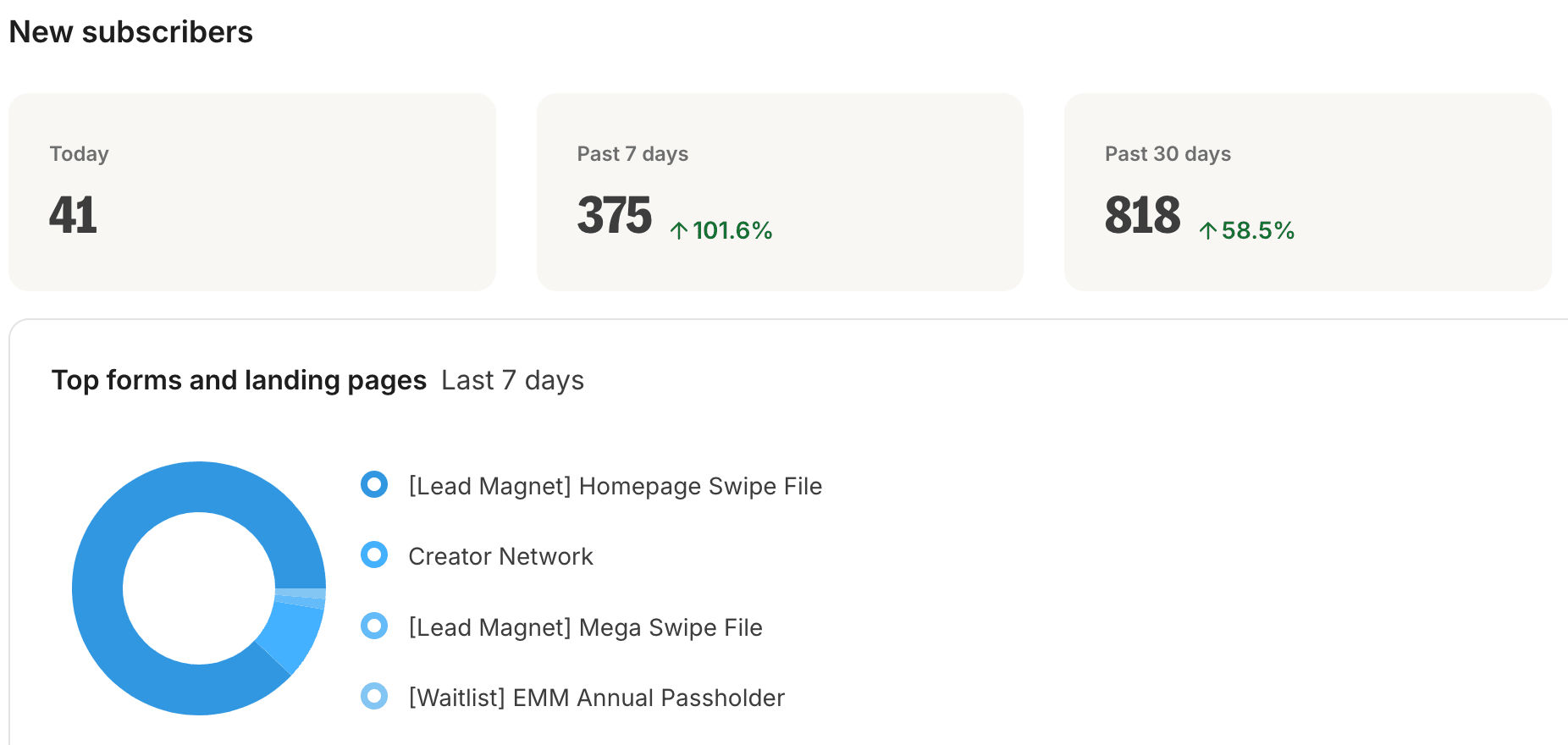Select the Past 30 days card

(x=1308, y=192)
